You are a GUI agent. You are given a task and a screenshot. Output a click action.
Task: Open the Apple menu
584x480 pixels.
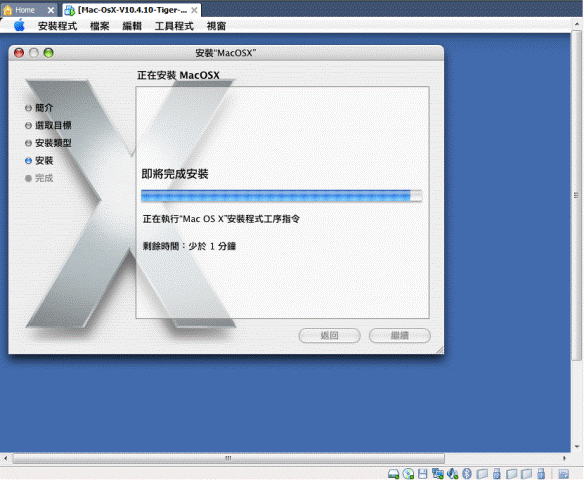19,25
